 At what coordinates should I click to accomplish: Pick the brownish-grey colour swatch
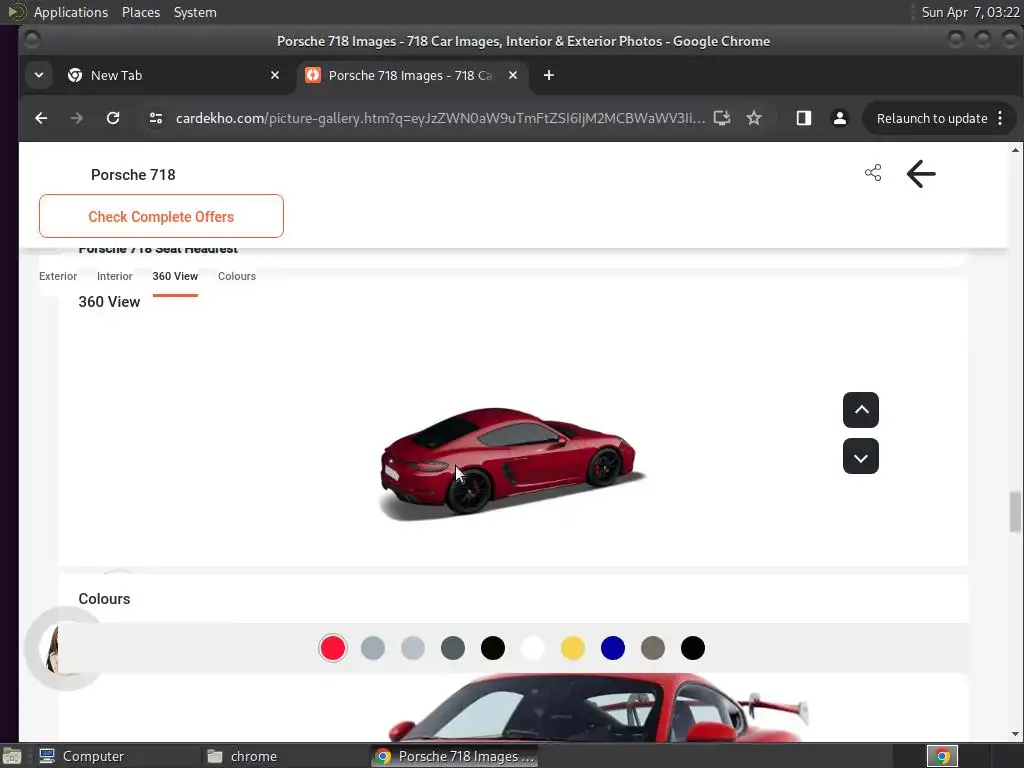(653, 648)
